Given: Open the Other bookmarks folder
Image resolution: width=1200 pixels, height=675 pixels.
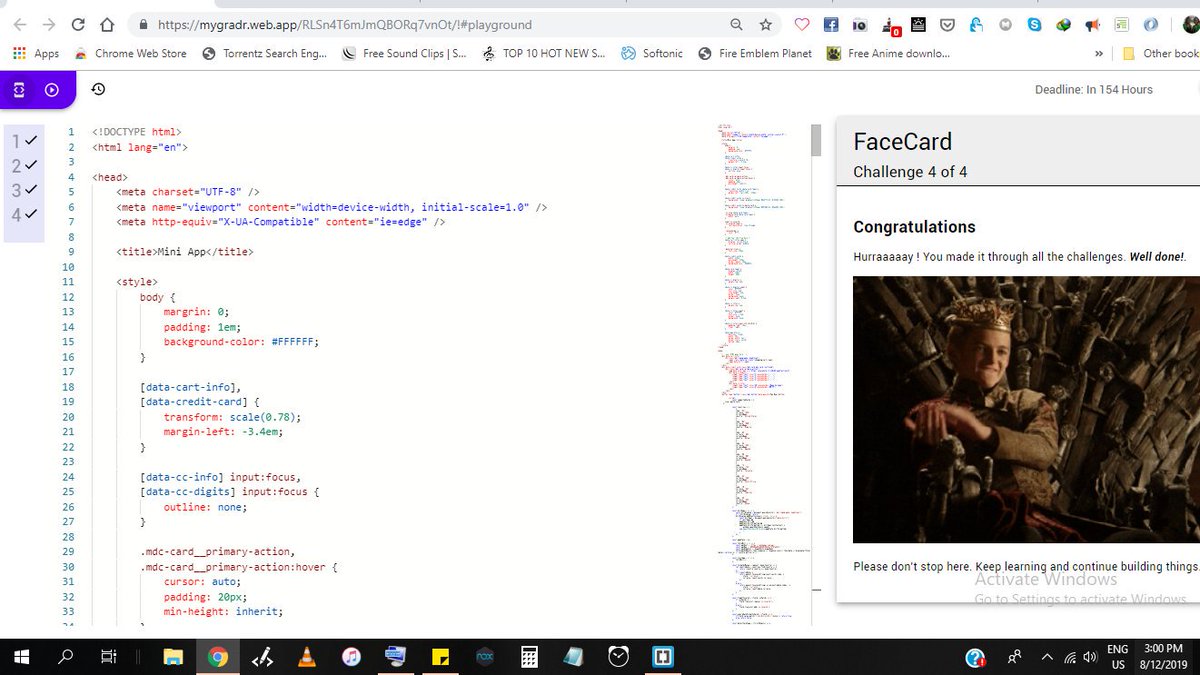Looking at the screenshot, I should tap(1160, 53).
